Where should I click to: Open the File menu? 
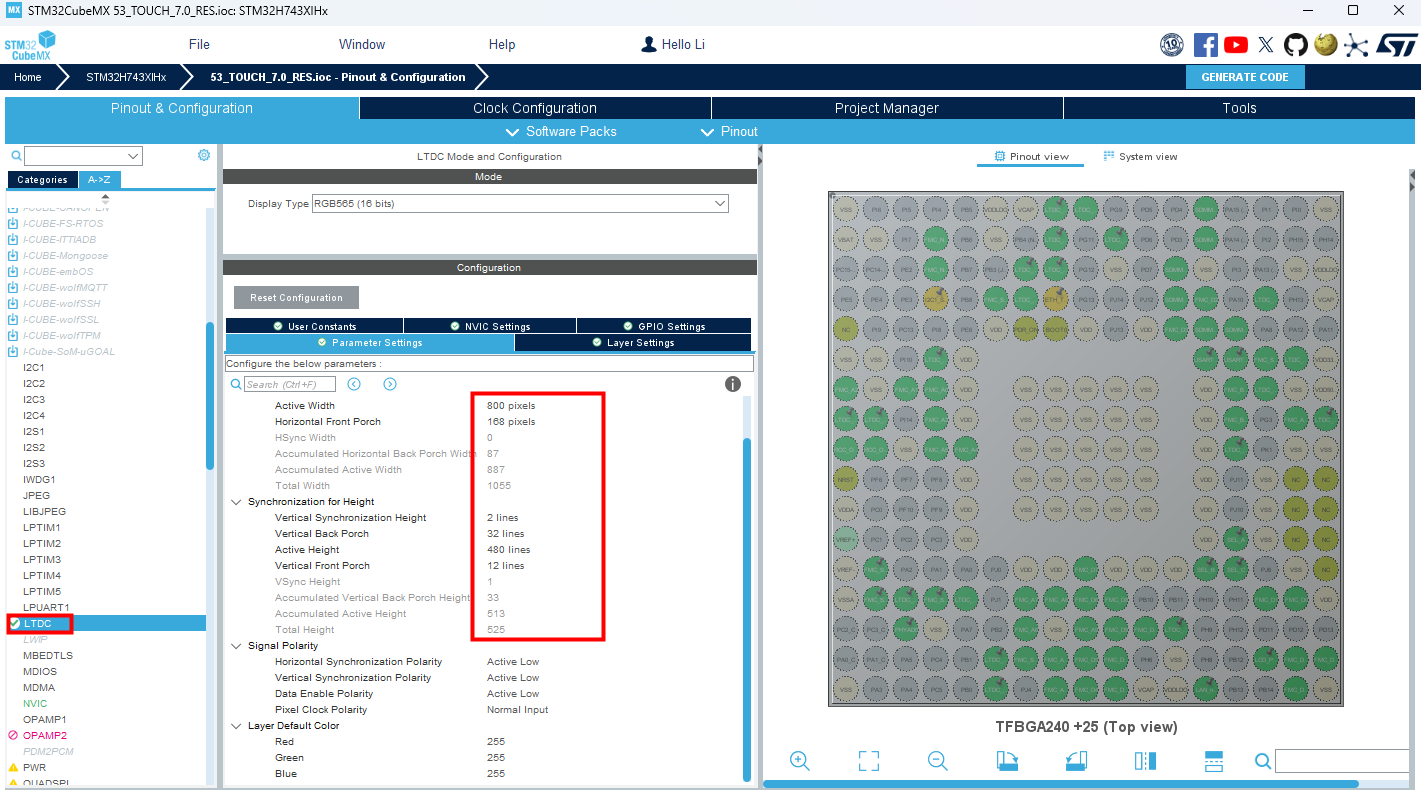199,44
